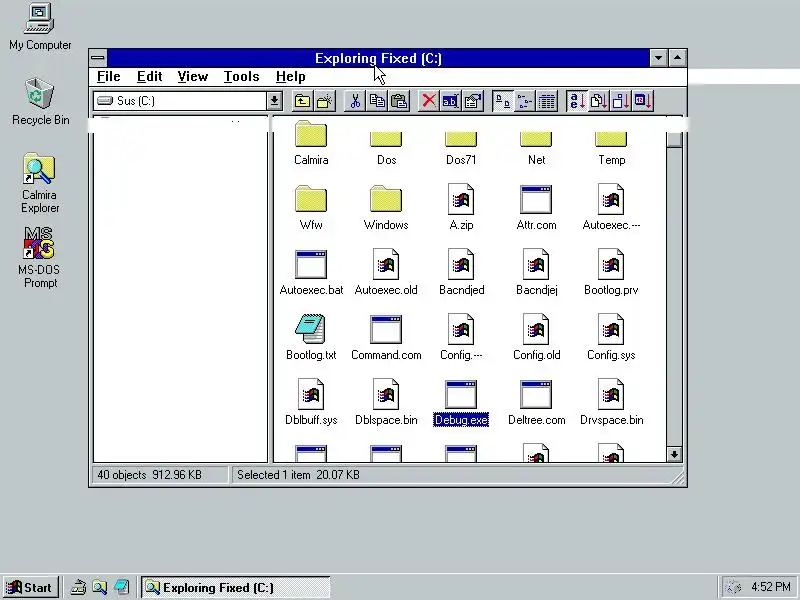Open the View menu
This screenshot has height=600, width=800.
point(192,77)
